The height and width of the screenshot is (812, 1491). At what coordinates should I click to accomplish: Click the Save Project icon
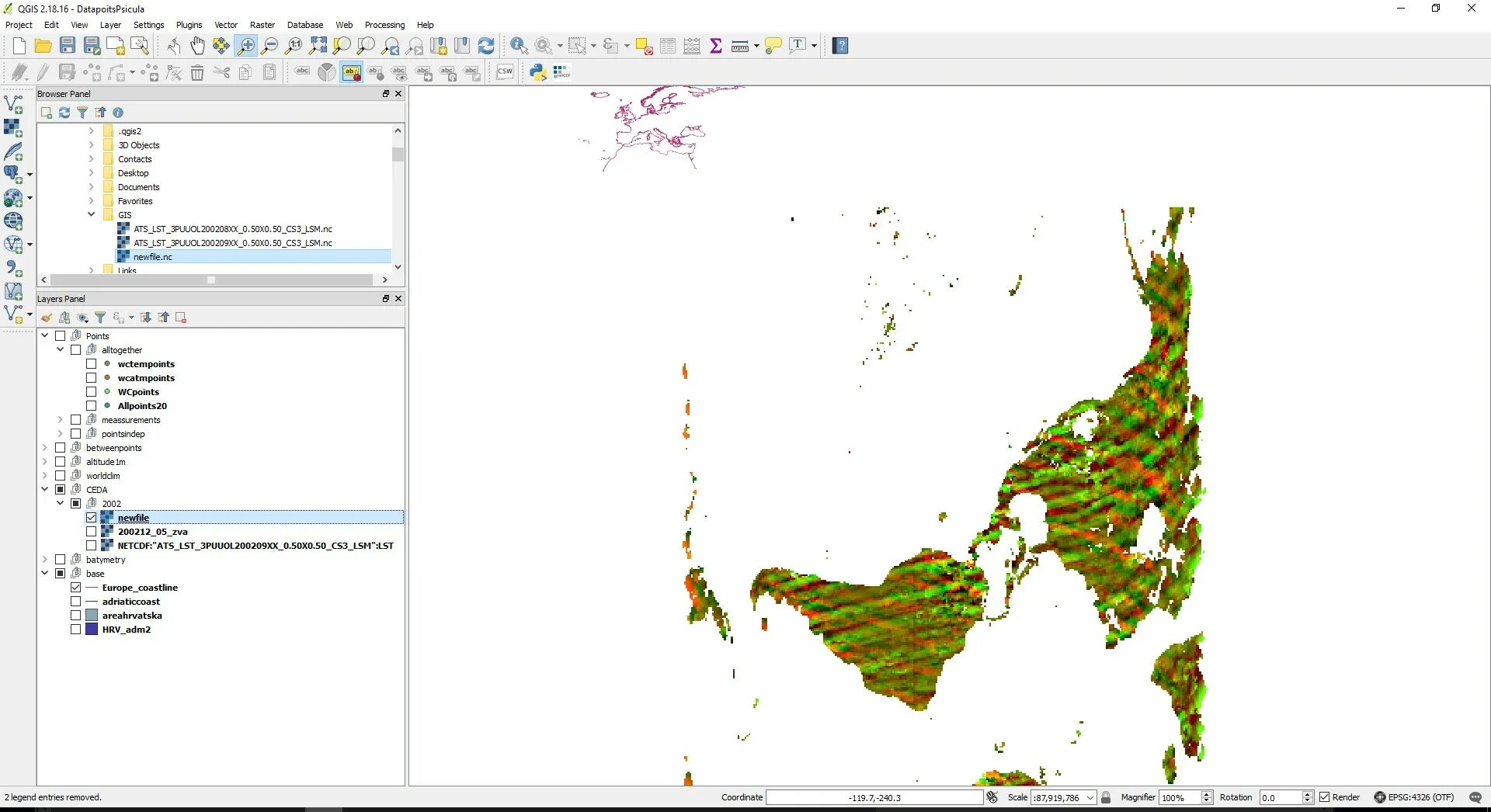click(x=68, y=46)
